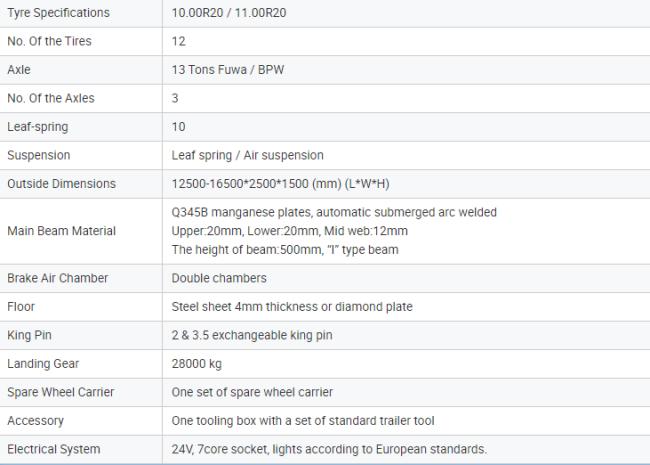Image resolution: width=650 pixels, height=465 pixels.
Task: Click the Spare Wheel Carrier label
Action: [61, 392]
